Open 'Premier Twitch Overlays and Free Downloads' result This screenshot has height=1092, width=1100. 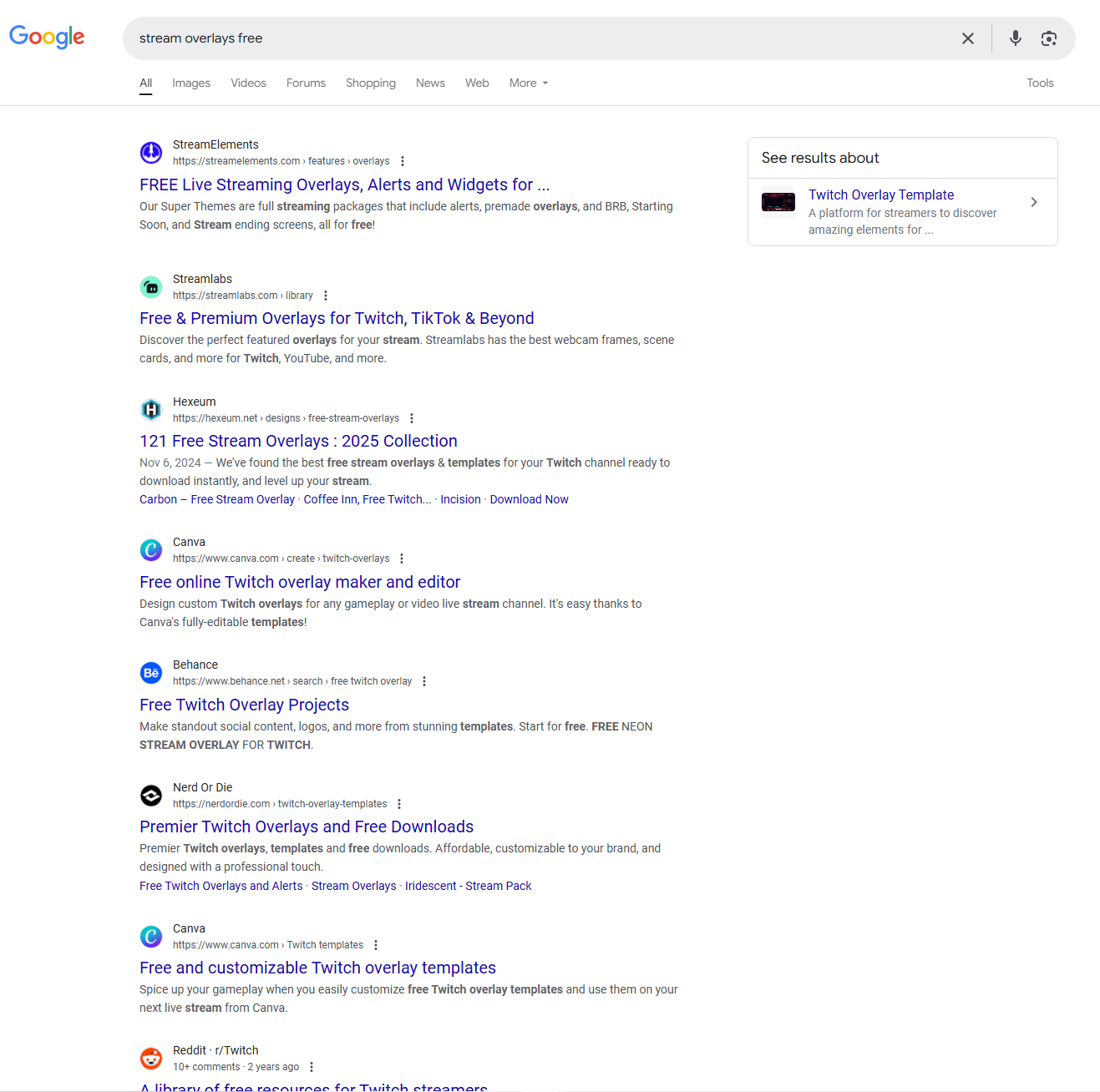tap(307, 827)
